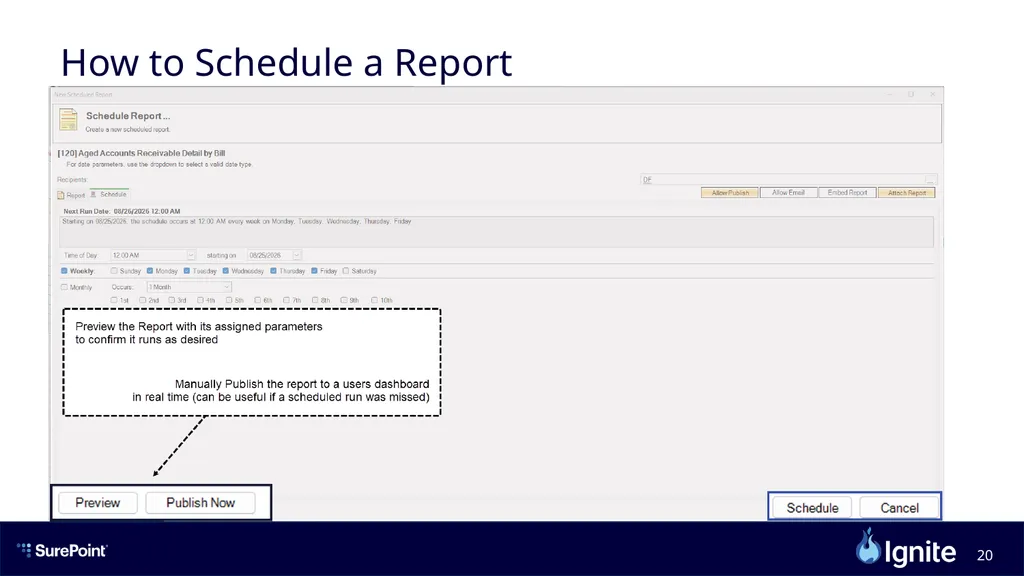Uncheck the Tuesday checkbox
Image resolution: width=1024 pixels, height=576 pixels.
pyautogui.click(x=187, y=271)
